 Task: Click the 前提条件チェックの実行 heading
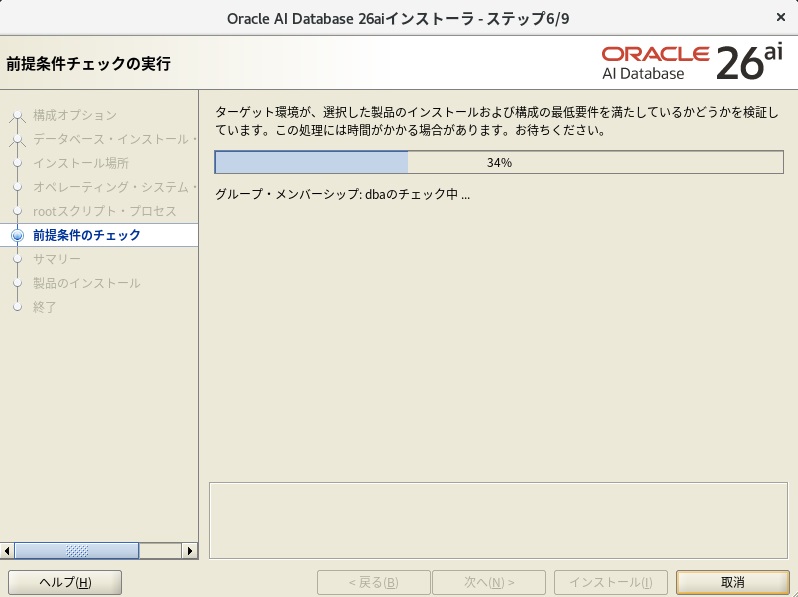click(x=89, y=64)
